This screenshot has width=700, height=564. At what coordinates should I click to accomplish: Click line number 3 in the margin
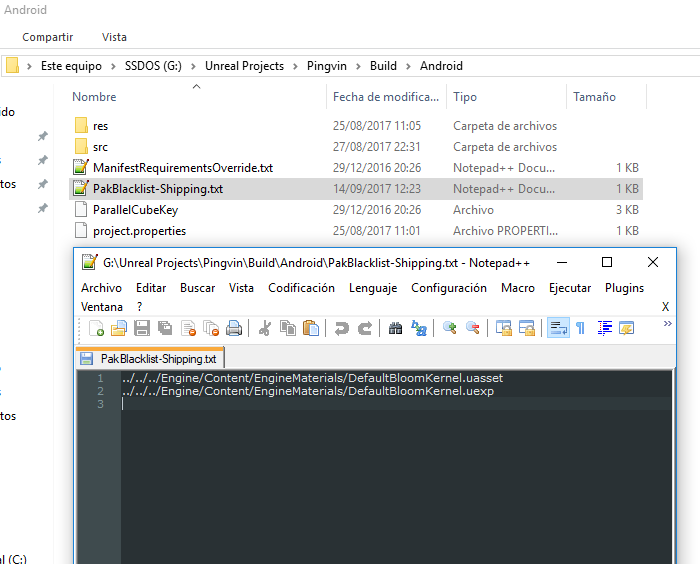100,404
